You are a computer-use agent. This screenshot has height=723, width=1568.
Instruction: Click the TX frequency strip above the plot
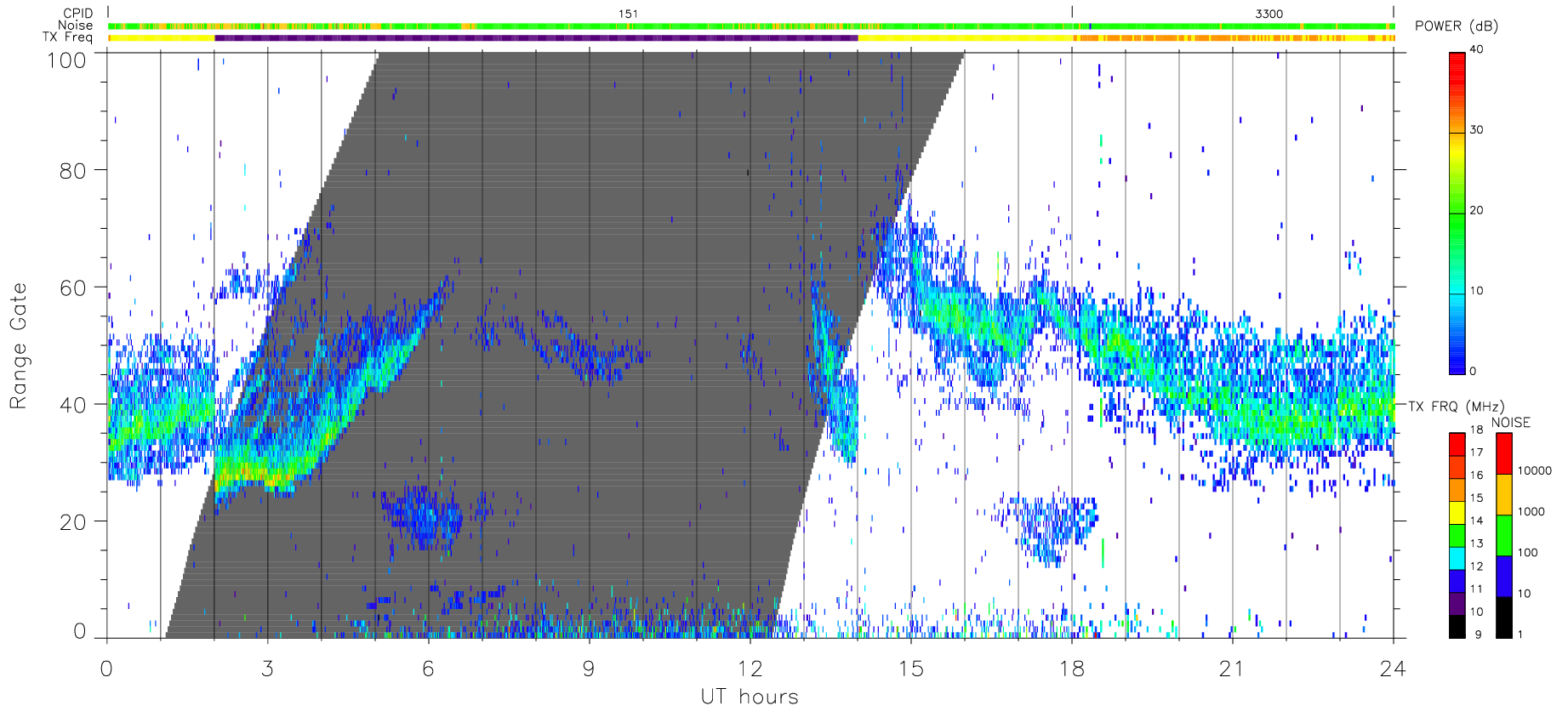(751, 37)
